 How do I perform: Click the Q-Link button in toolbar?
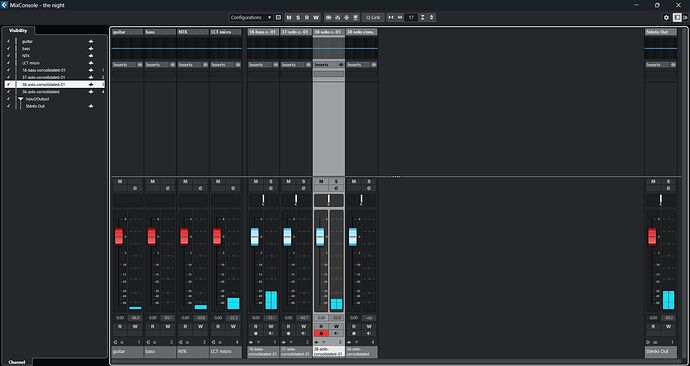[x=373, y=18]
